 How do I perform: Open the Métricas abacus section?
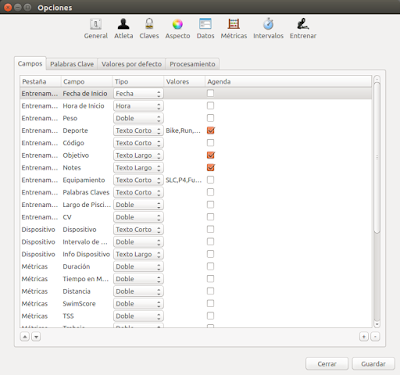[x=234, y=29]
